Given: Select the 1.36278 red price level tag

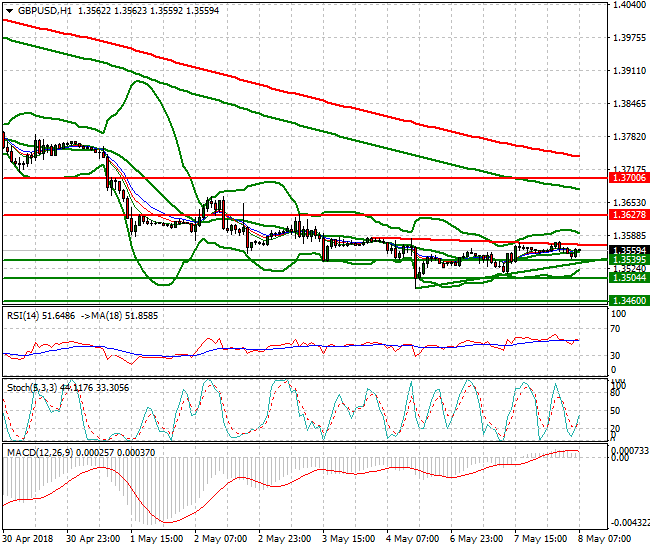Looking at the screenshot, I should pos(627,215).
